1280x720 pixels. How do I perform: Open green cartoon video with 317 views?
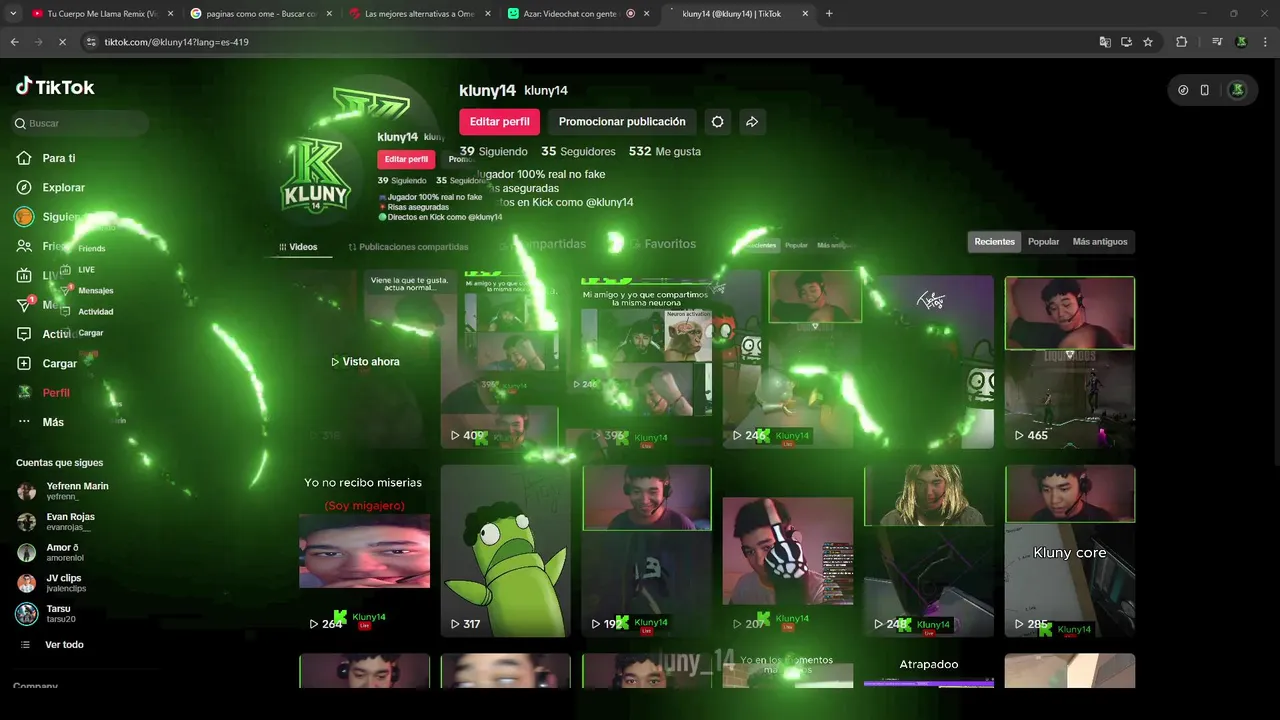[x=506, y=551]
